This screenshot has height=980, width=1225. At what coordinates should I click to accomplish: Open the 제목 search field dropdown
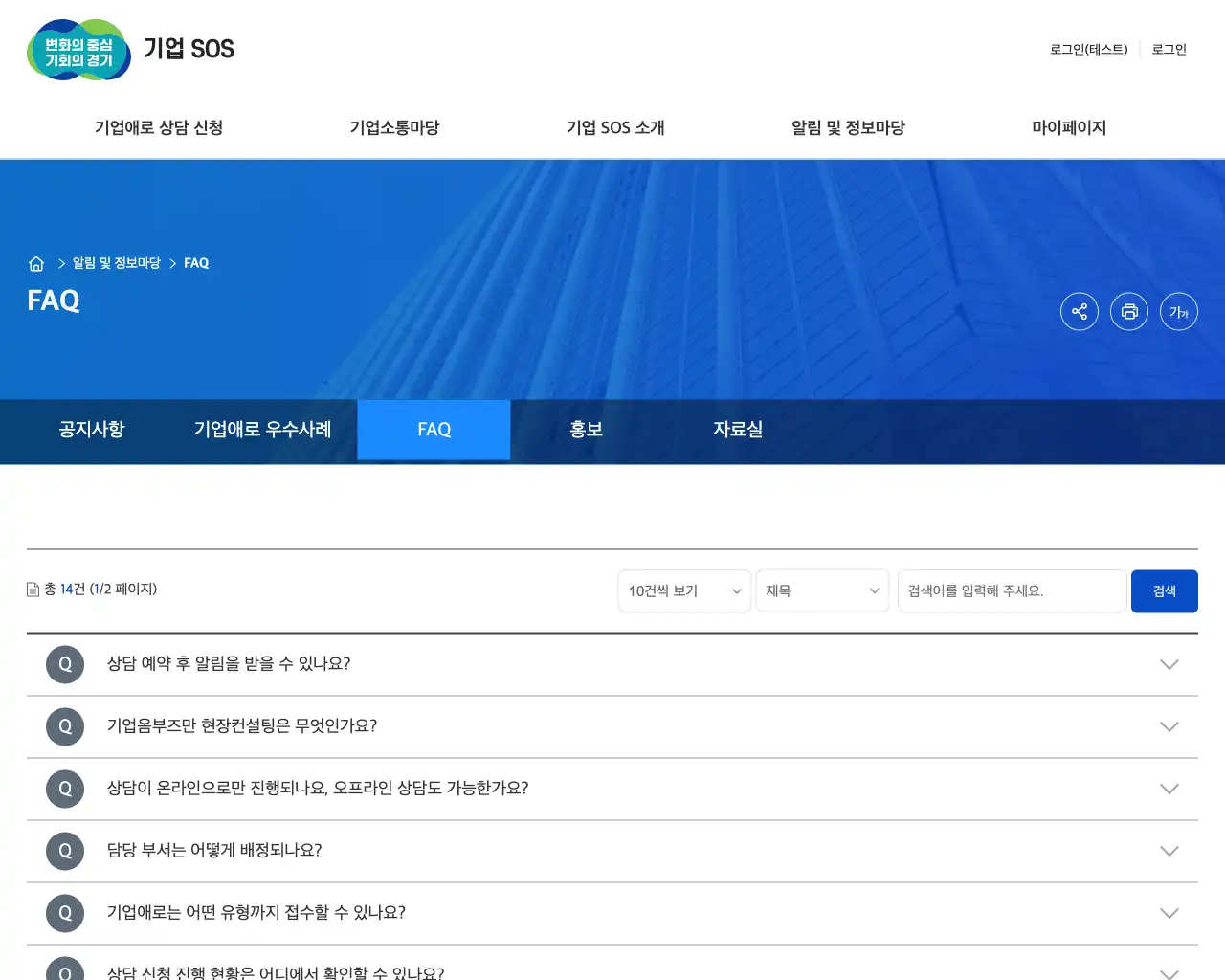coord(822,590)
